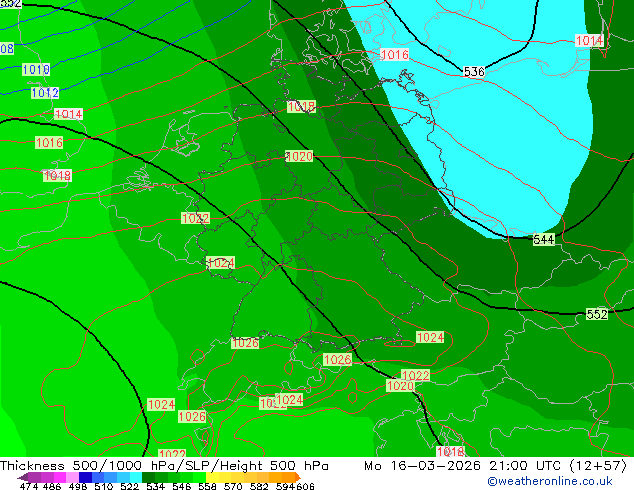Click the 546 value on the legend scale

tap(181, 486)
